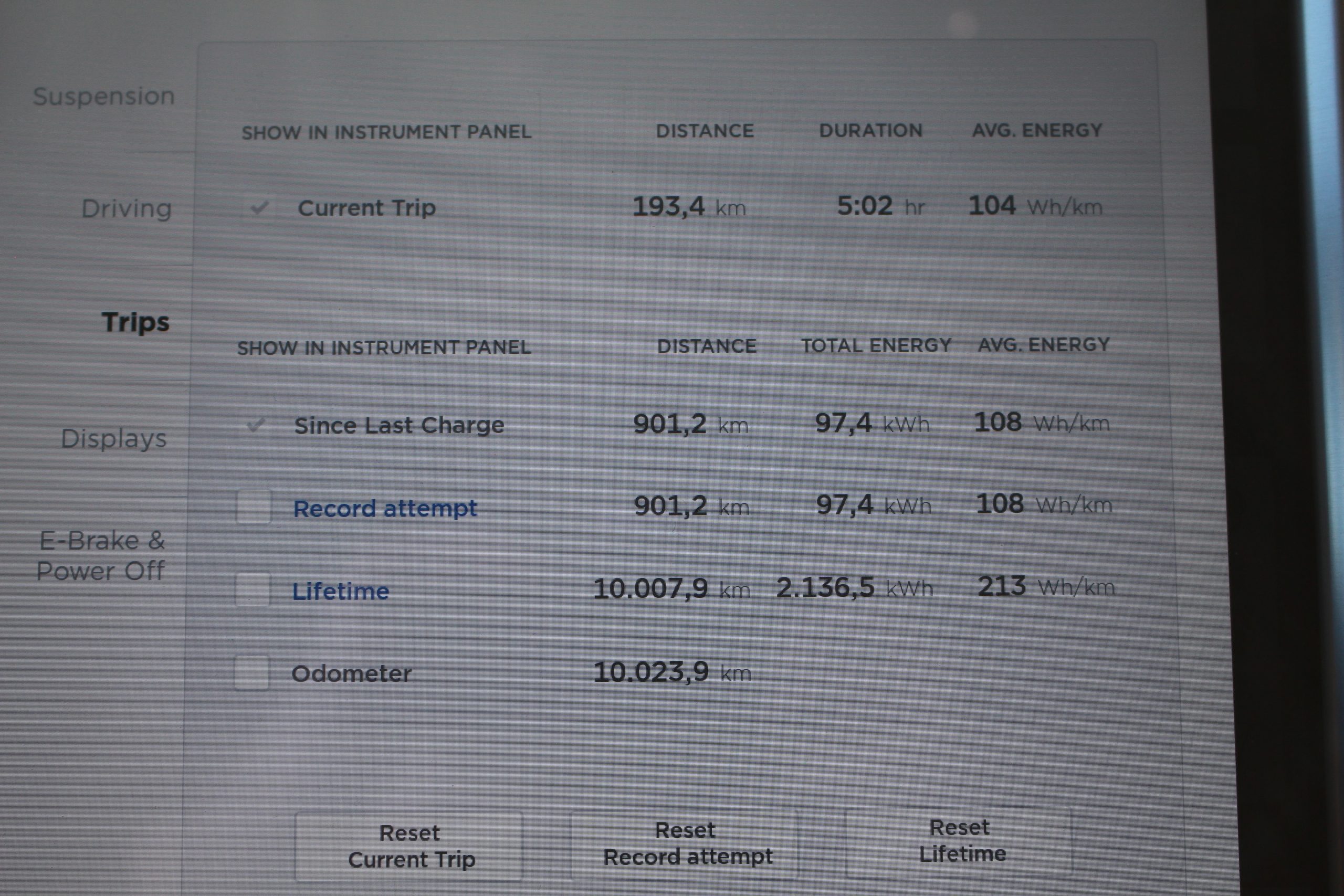The width and height of the screenshot is (1344, 896).
Task: Rename the Record attempt trip label
Action: [x=385, y=508]
